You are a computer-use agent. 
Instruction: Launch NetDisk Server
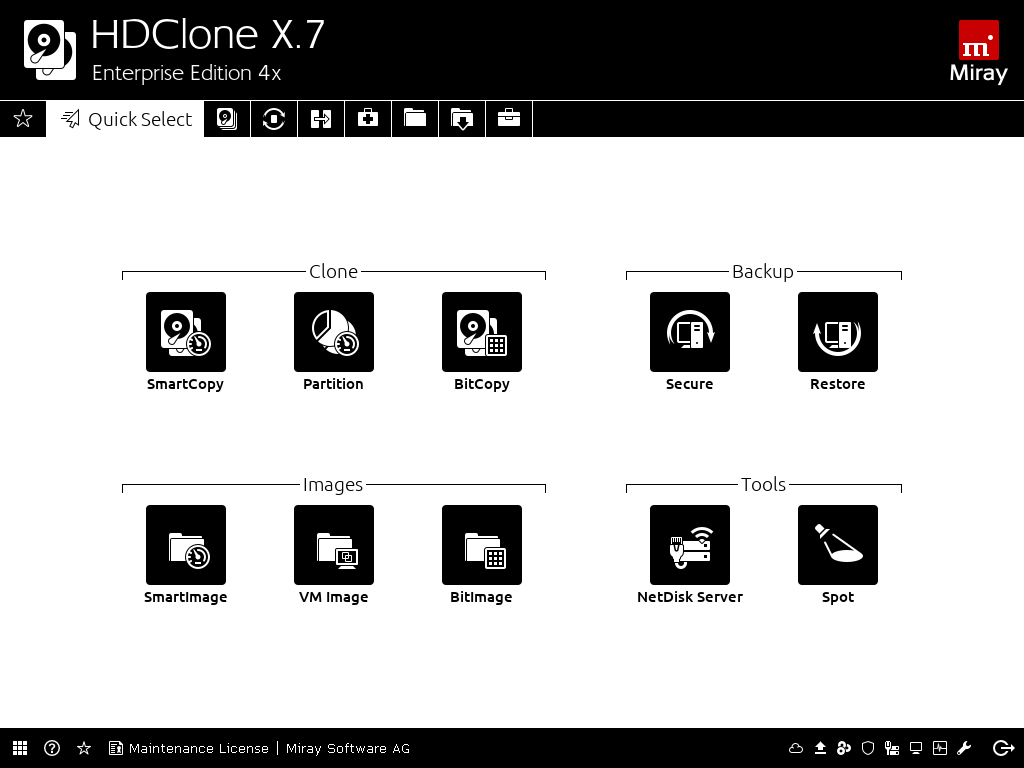click(x=689, y=545)
